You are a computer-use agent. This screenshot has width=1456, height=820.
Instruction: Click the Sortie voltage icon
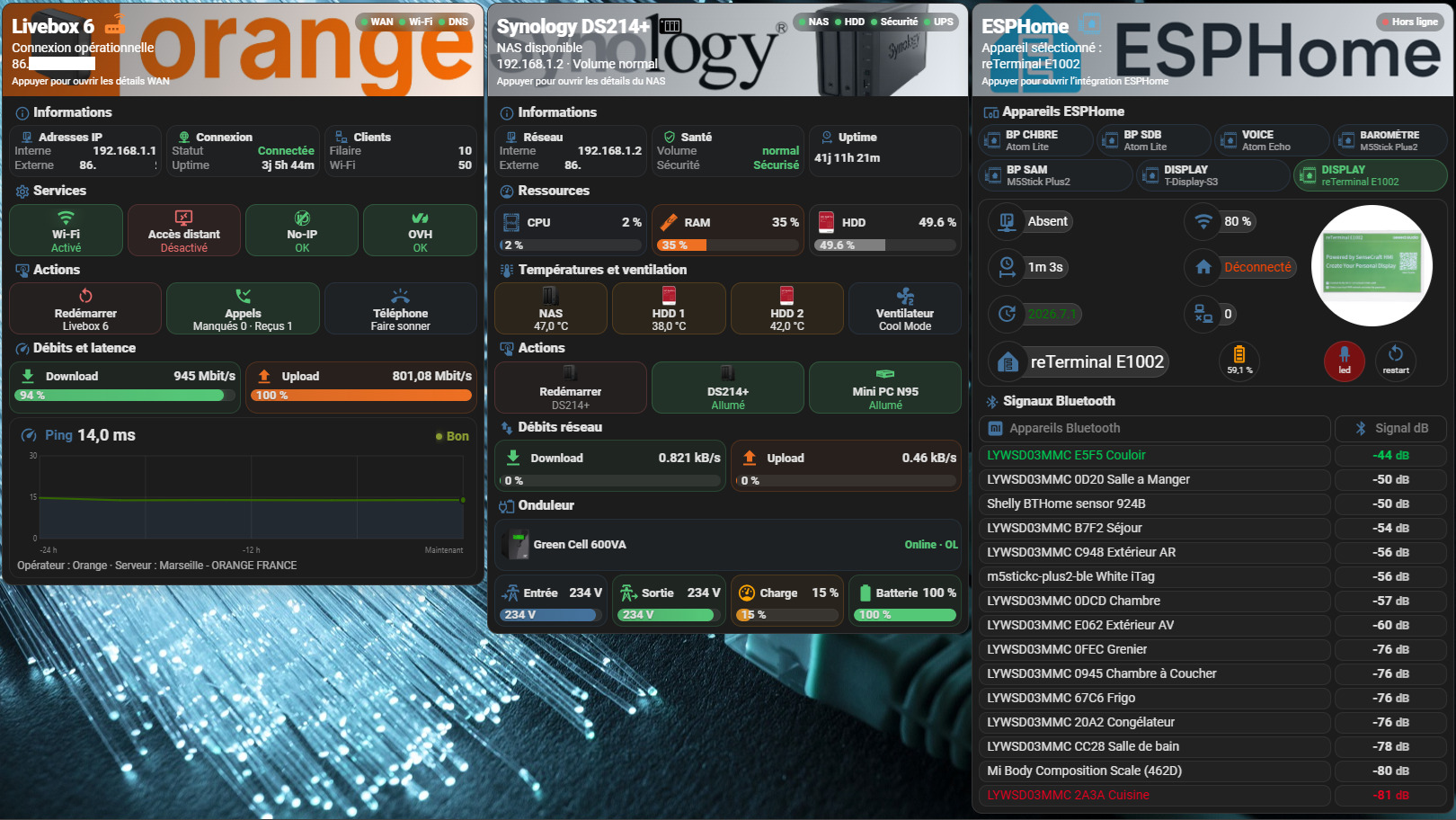tap(628, 593)
